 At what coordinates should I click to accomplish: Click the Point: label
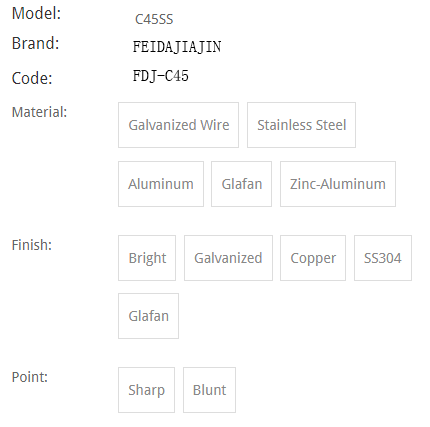click(x=30, y=377)
